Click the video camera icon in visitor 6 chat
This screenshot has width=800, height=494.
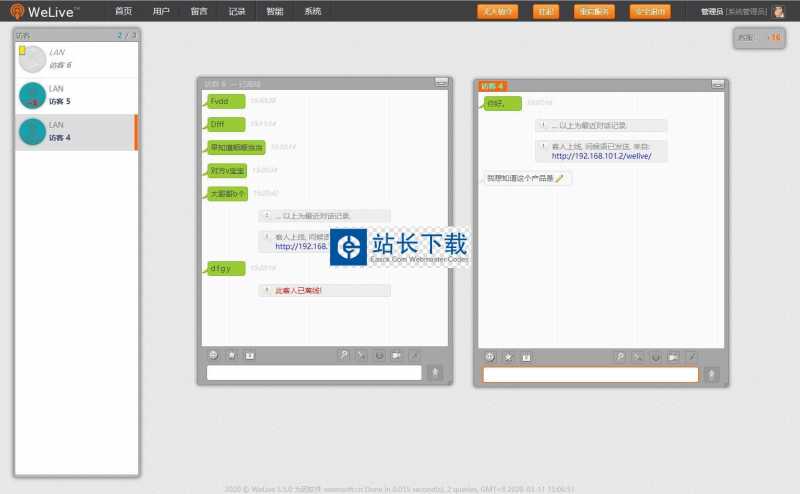tap(396, 355)
